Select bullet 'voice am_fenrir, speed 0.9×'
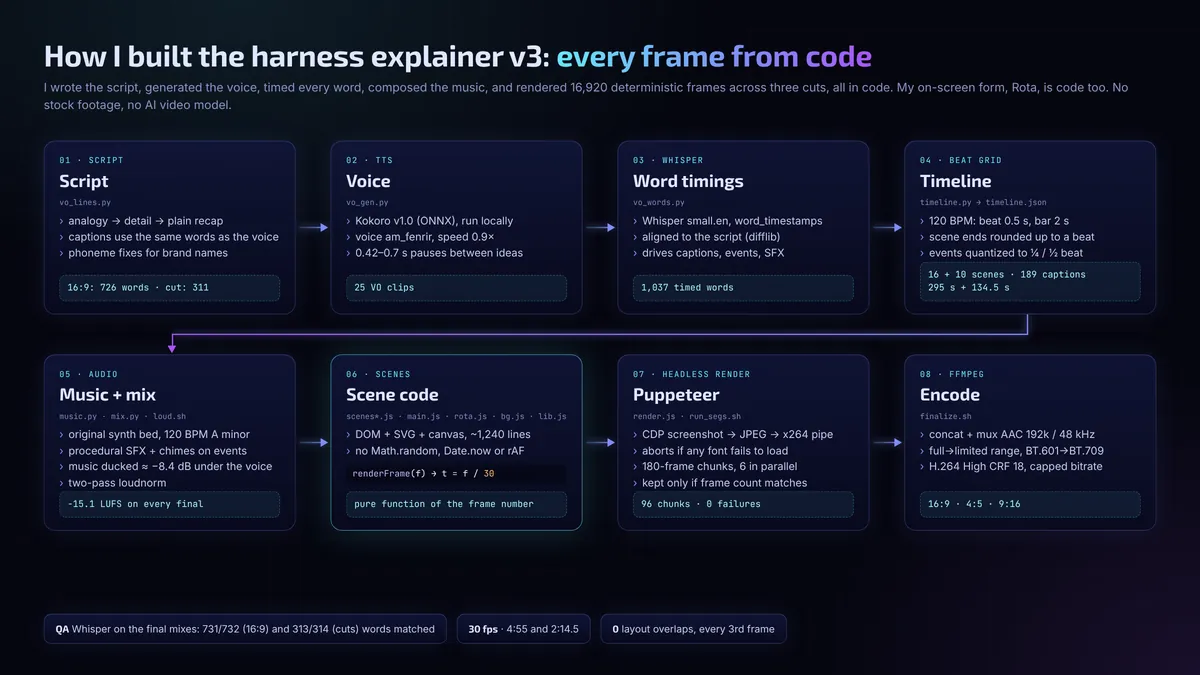This screenshot has width=1200, height=675. (421, 237)
